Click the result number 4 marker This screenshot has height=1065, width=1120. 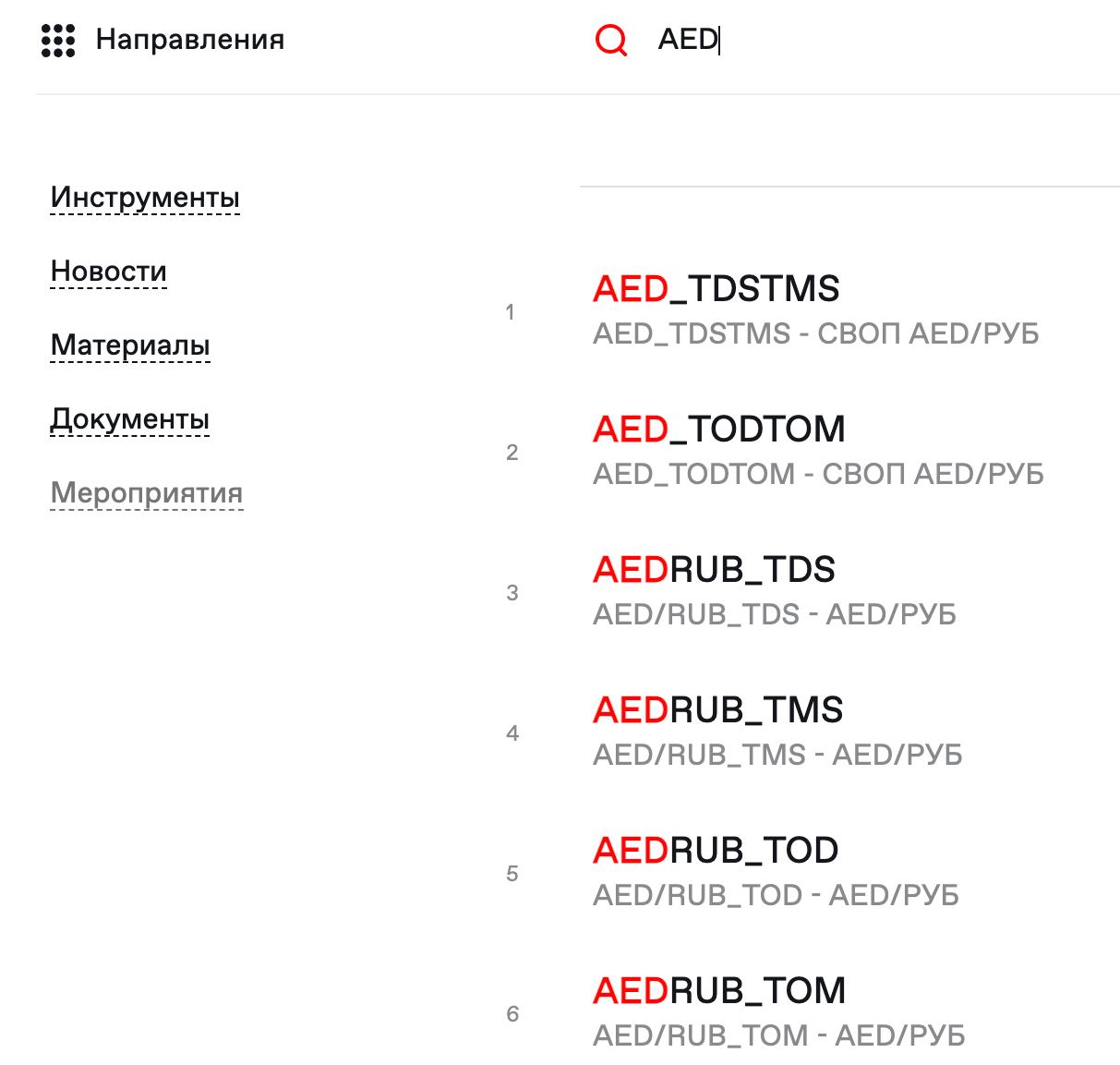511,733
